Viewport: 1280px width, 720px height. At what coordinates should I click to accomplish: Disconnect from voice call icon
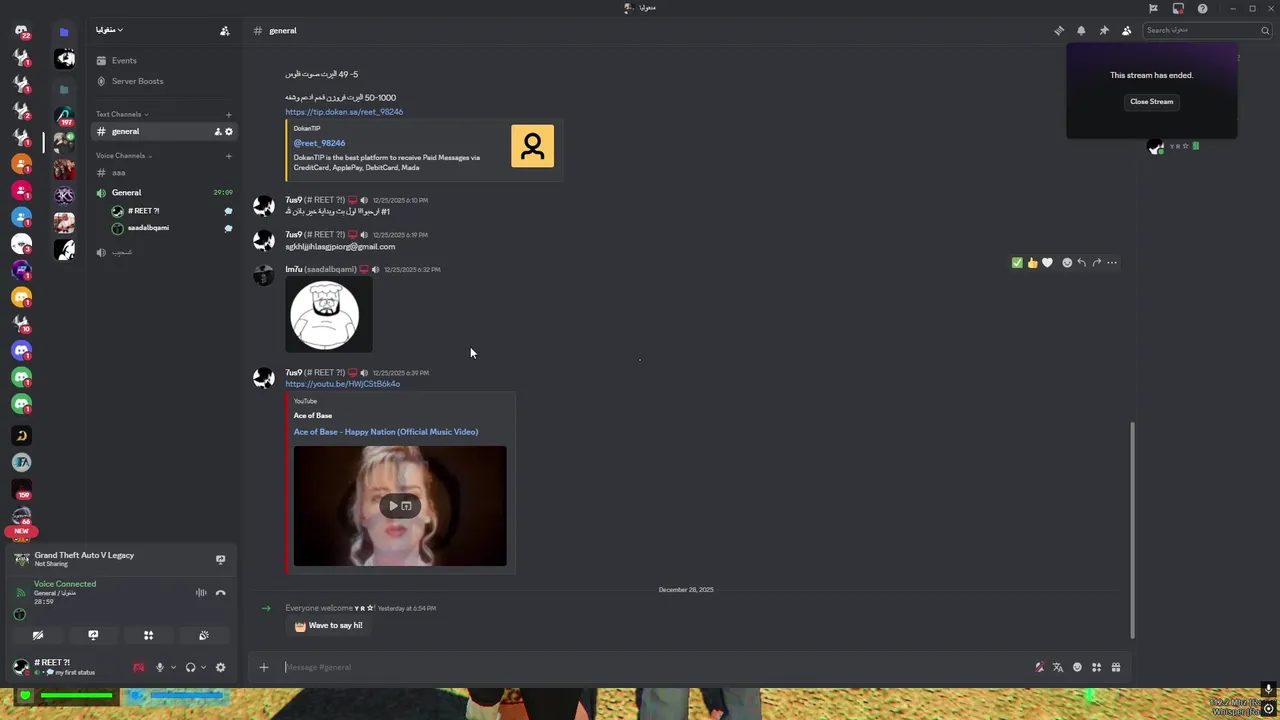pos(221,593)
